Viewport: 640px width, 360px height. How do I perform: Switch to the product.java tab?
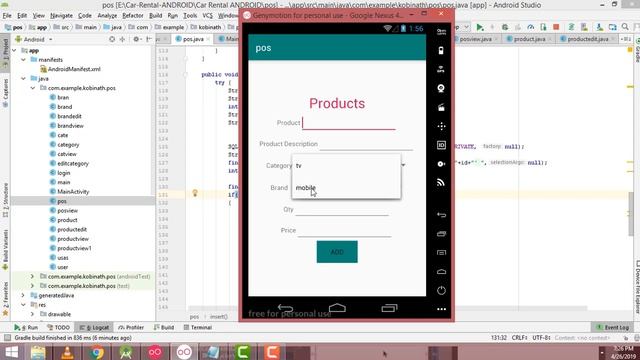[529, 39]
